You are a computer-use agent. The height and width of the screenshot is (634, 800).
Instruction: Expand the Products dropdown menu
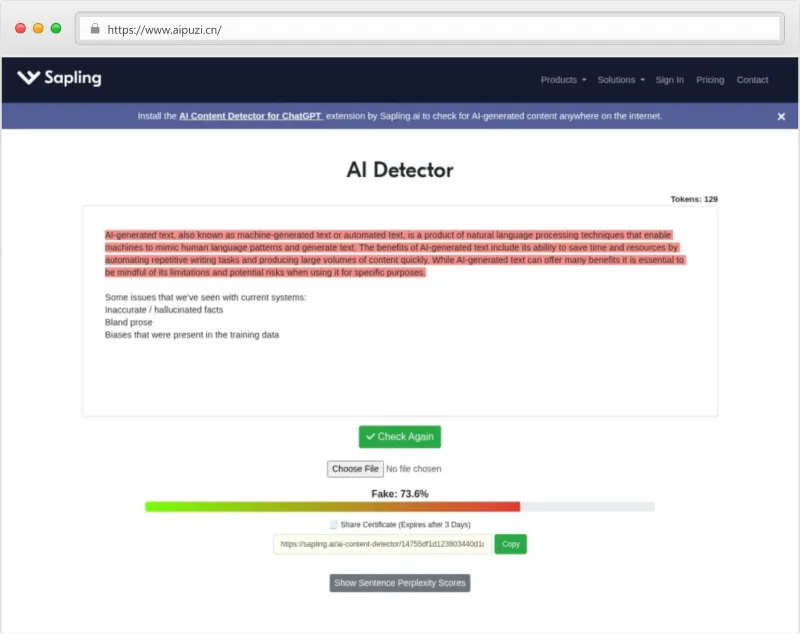click(x=563, y=80)
